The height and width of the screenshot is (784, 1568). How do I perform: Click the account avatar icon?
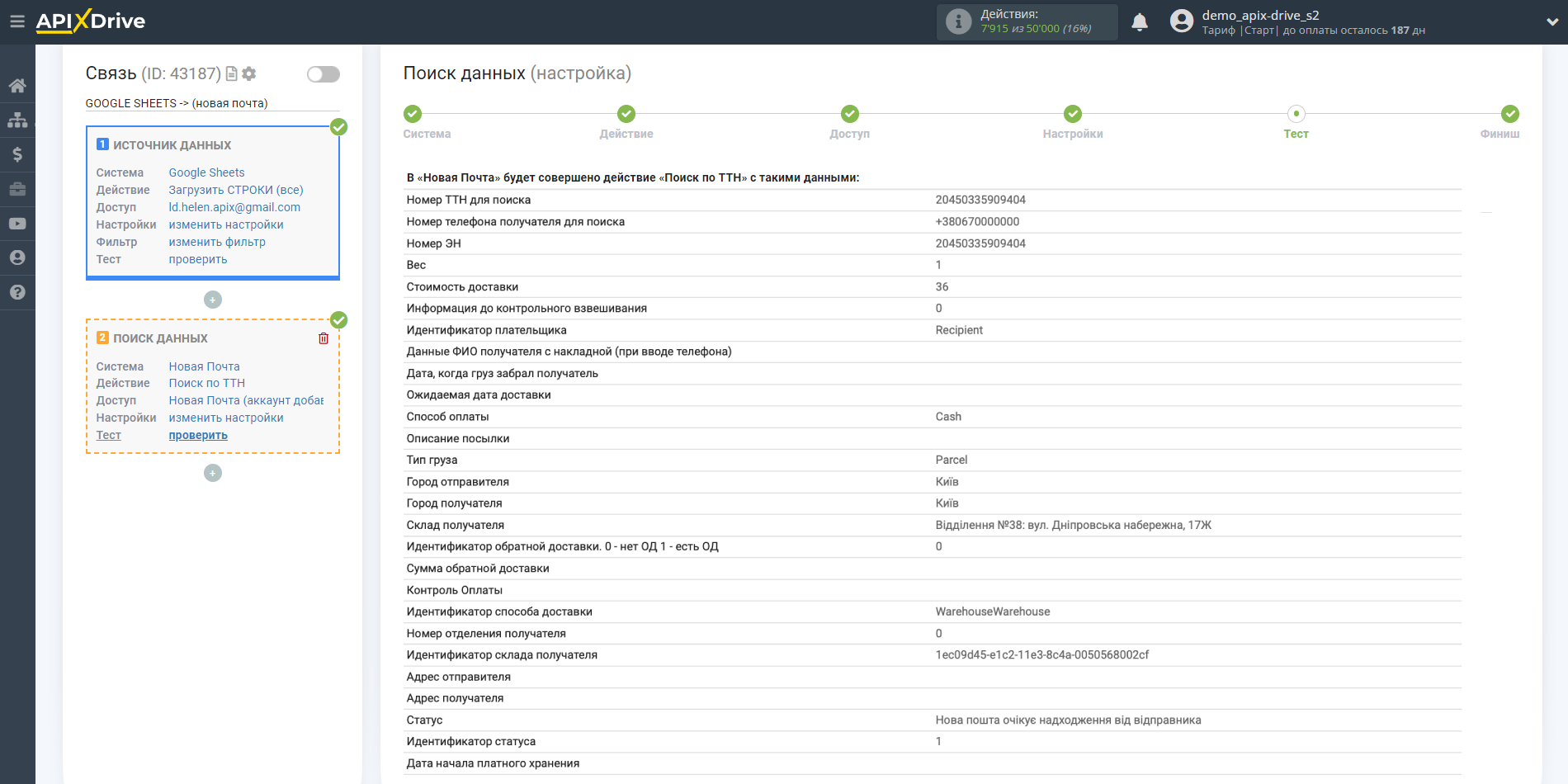pyautogui.click(x=1182, y=21)
